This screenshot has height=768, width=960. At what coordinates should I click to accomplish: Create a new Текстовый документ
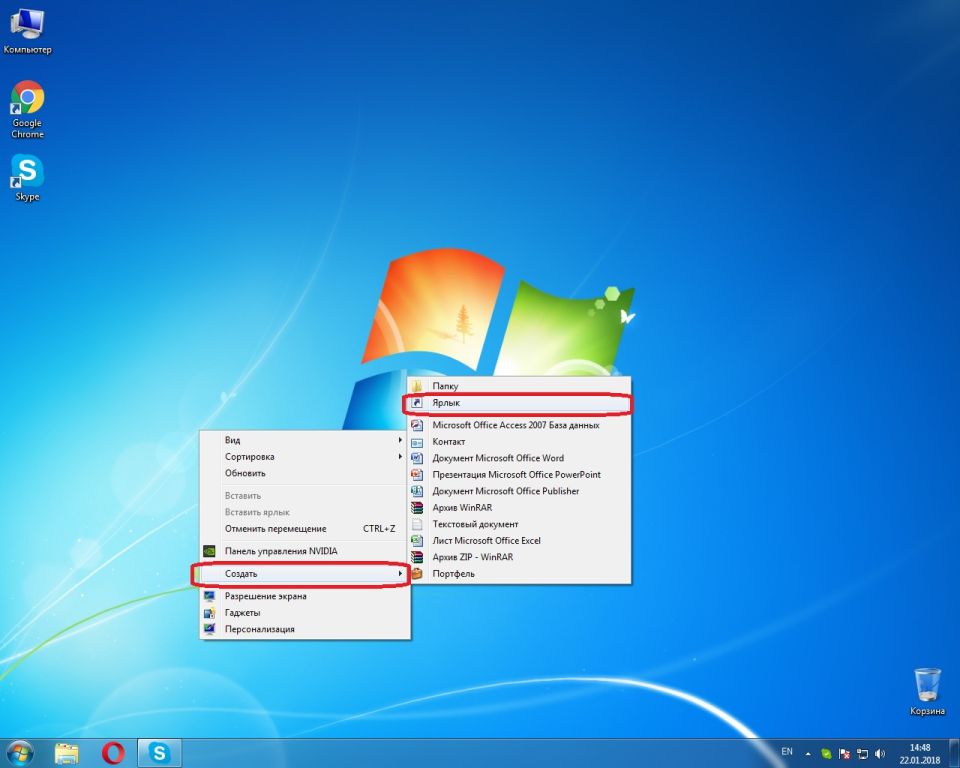[519, 524]
